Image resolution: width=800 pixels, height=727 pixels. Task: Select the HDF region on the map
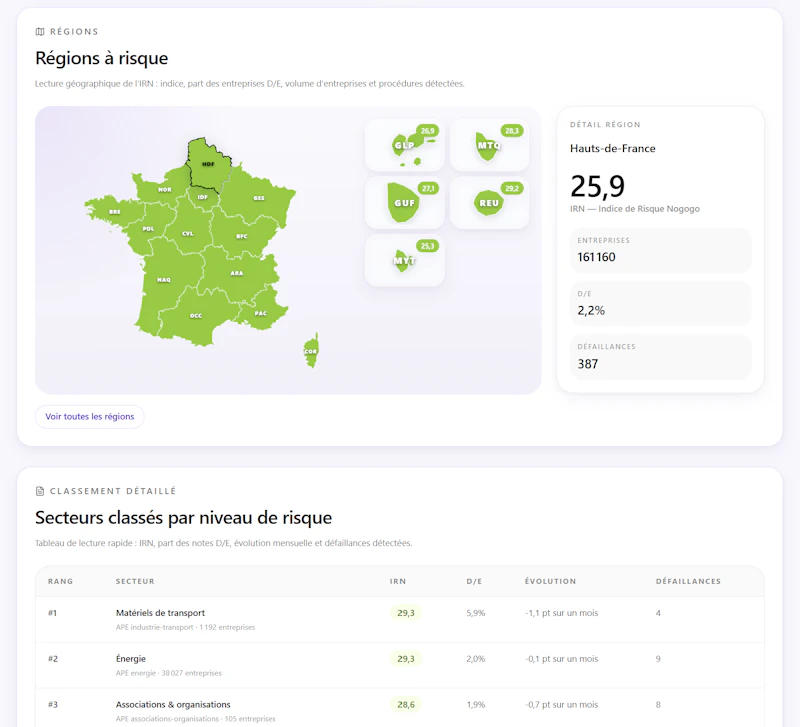208,164
